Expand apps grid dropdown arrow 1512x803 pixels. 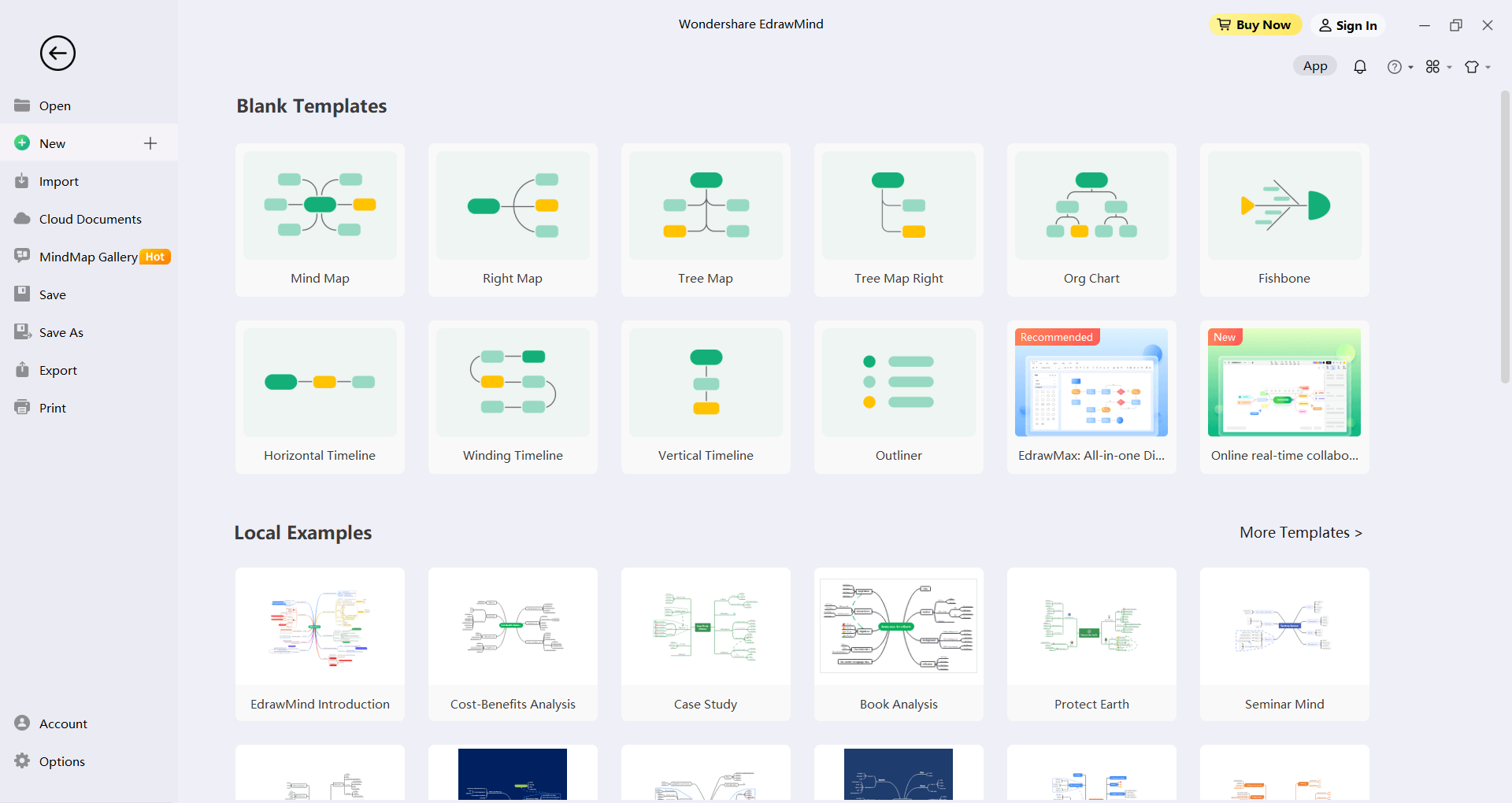[1449, 68]
